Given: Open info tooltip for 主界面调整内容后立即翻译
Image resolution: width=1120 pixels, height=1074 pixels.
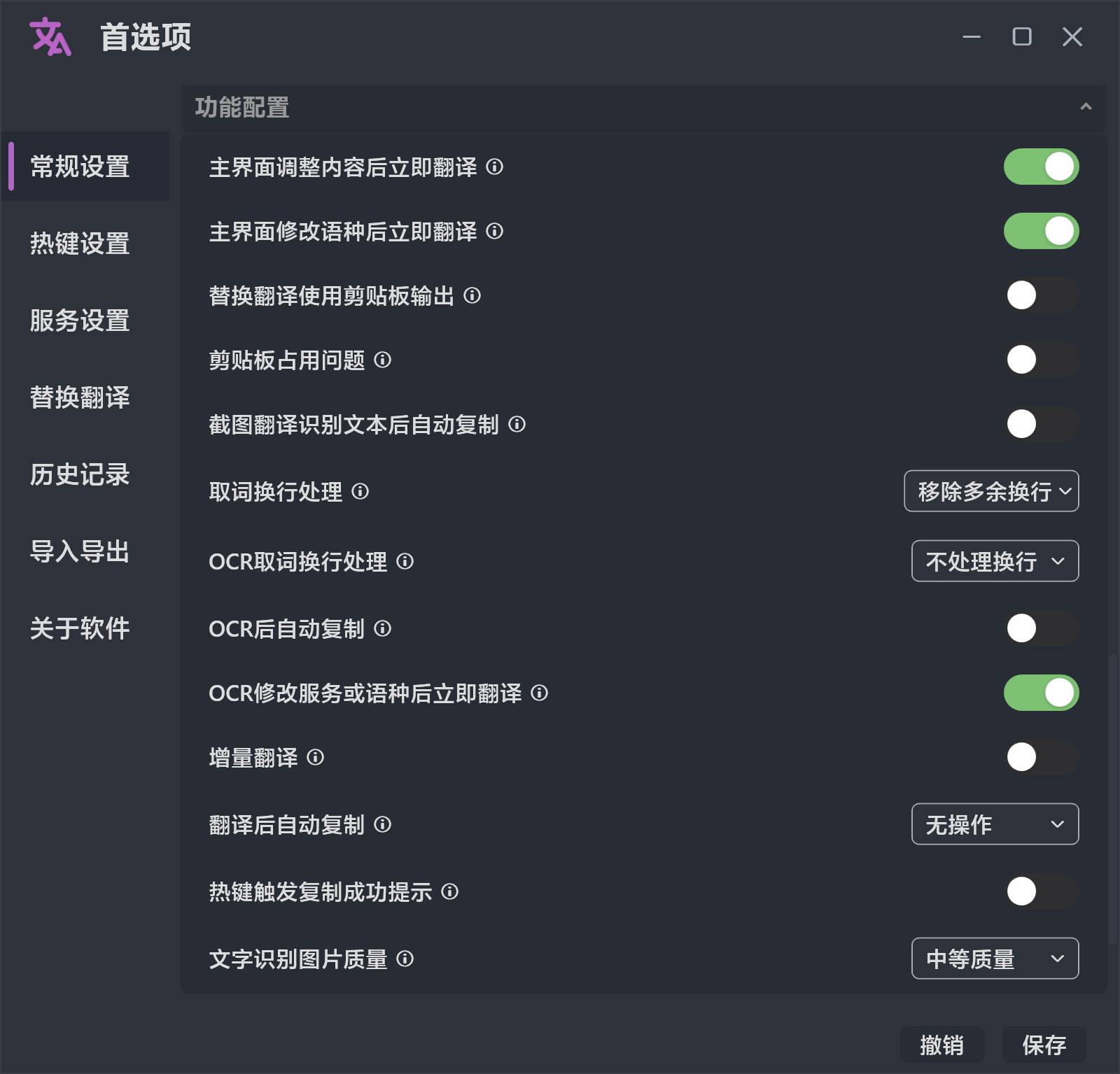Looking at the screenshot, I should 494,167.
